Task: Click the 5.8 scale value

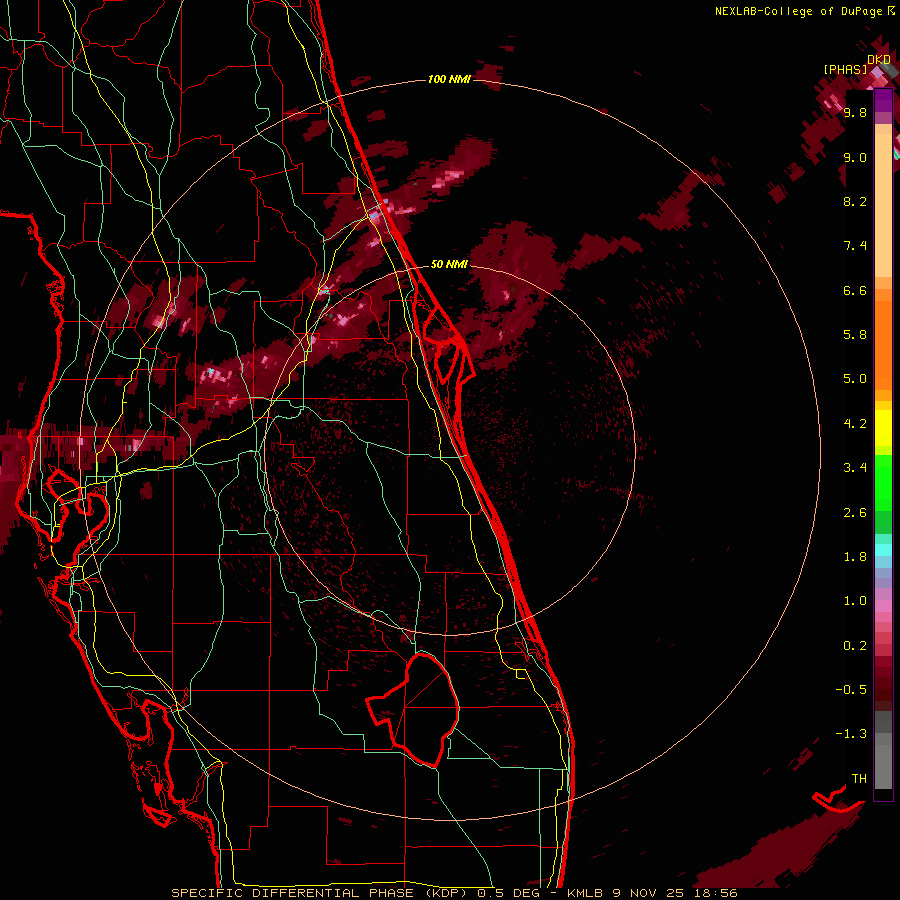Action: 855,335
